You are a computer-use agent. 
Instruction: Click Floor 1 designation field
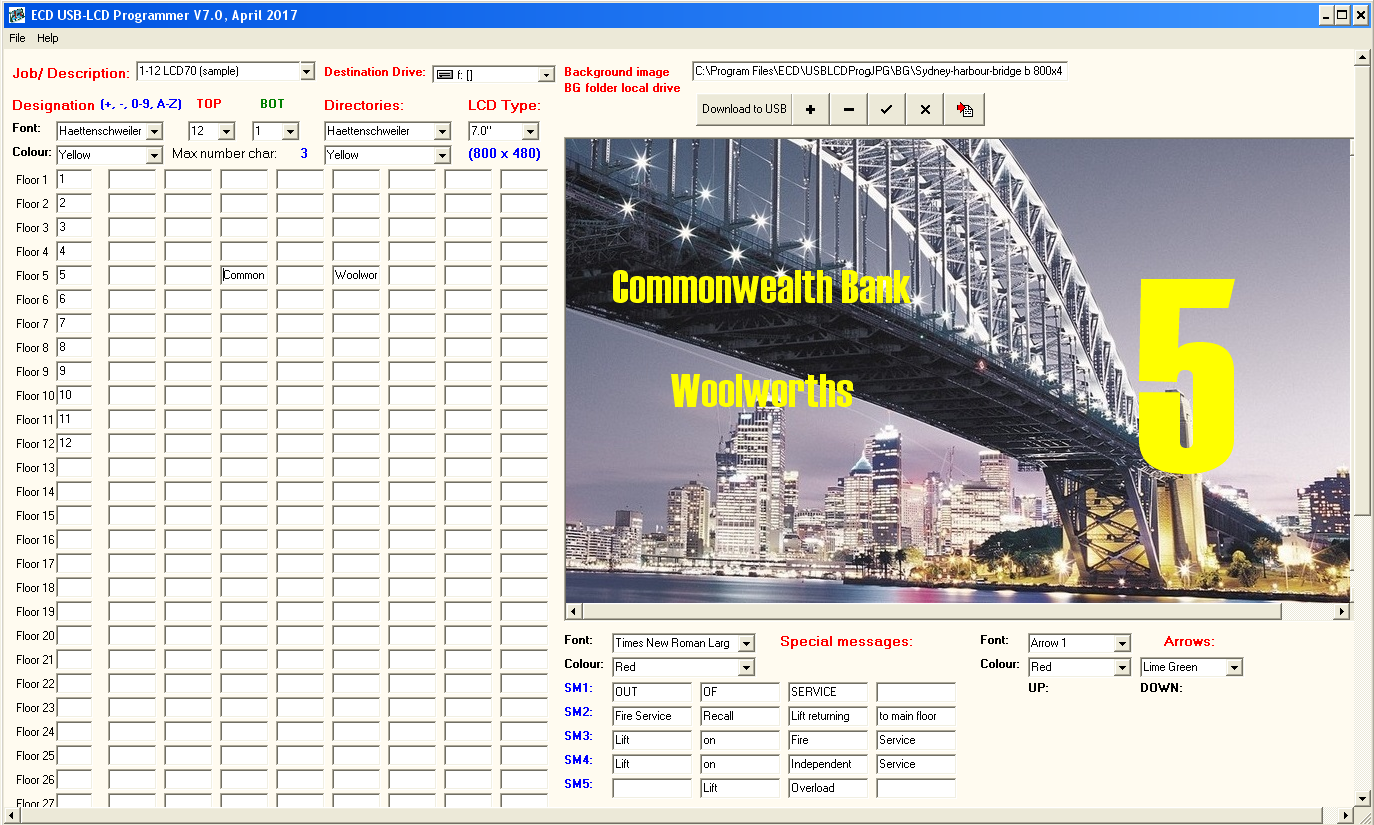click(x=74, y=180)
